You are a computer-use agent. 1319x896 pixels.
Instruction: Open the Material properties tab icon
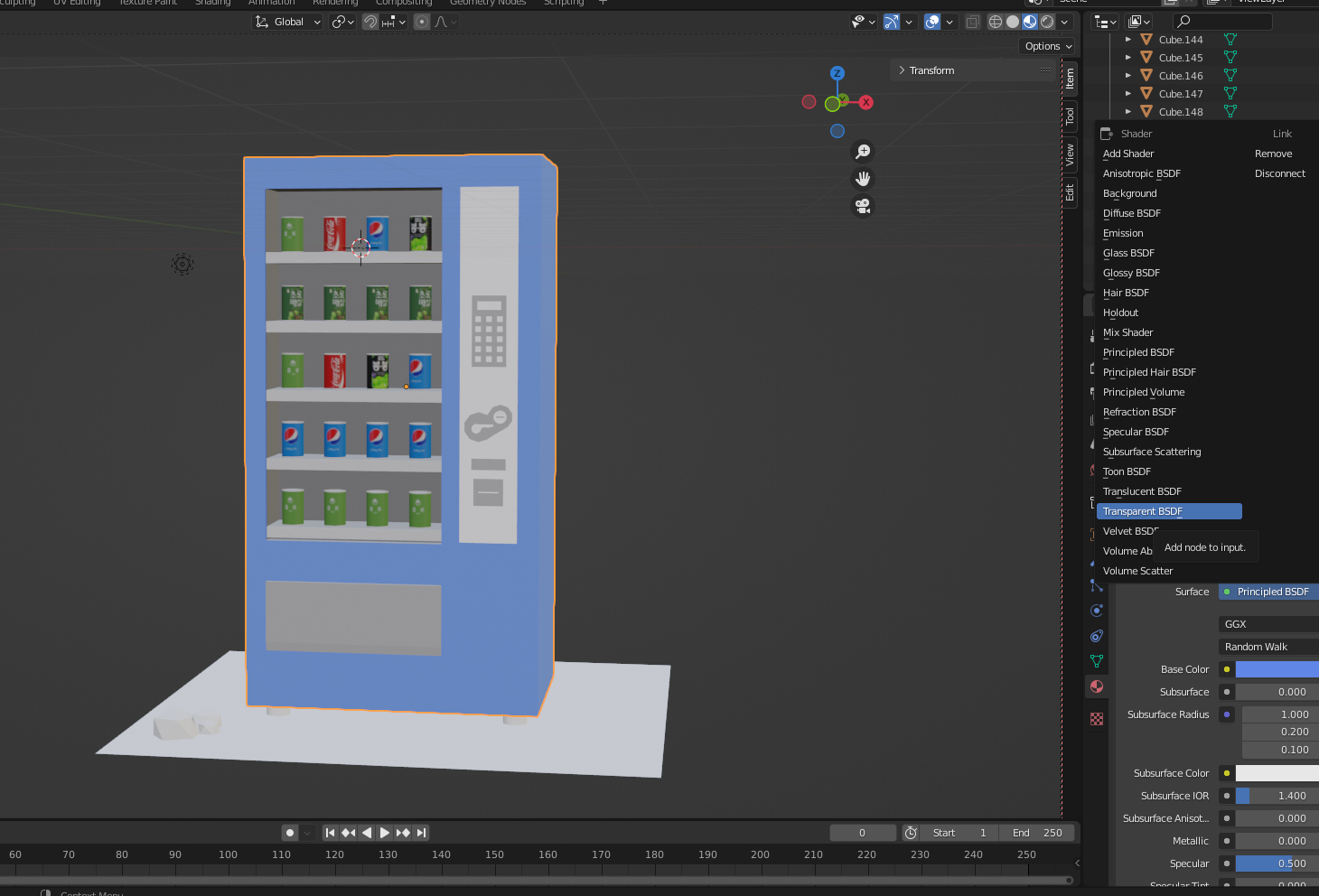tap(1097, 686)
